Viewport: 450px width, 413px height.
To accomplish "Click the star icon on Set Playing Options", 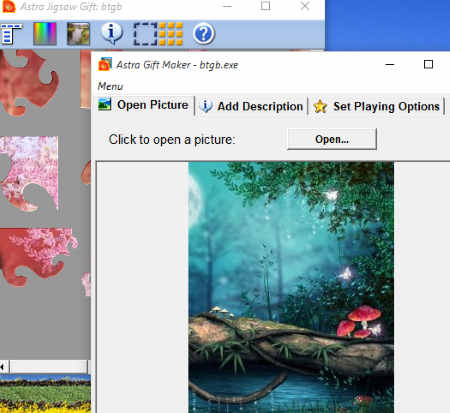I will [x=320, y=106].
